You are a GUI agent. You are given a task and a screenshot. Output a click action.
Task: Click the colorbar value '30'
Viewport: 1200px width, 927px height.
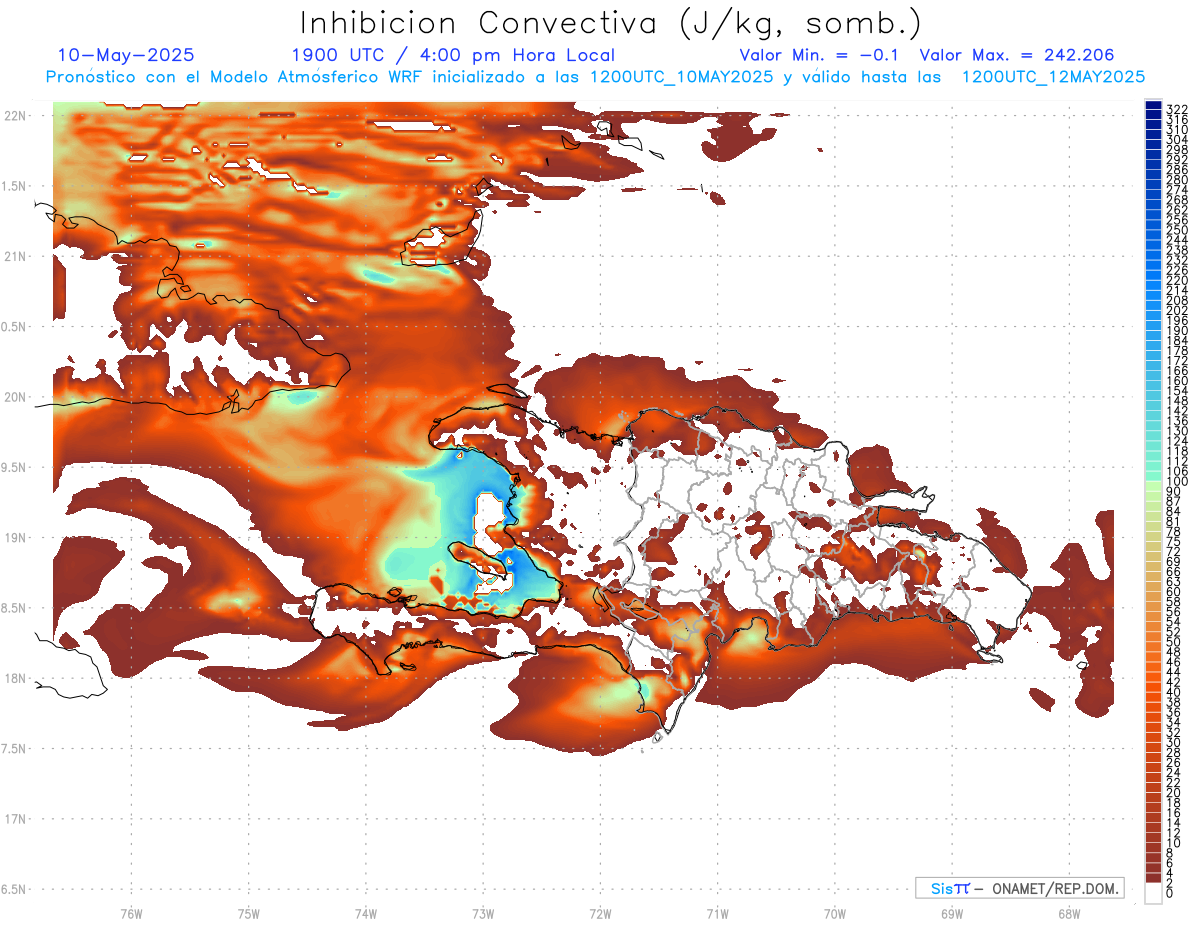coord(1173,742)
